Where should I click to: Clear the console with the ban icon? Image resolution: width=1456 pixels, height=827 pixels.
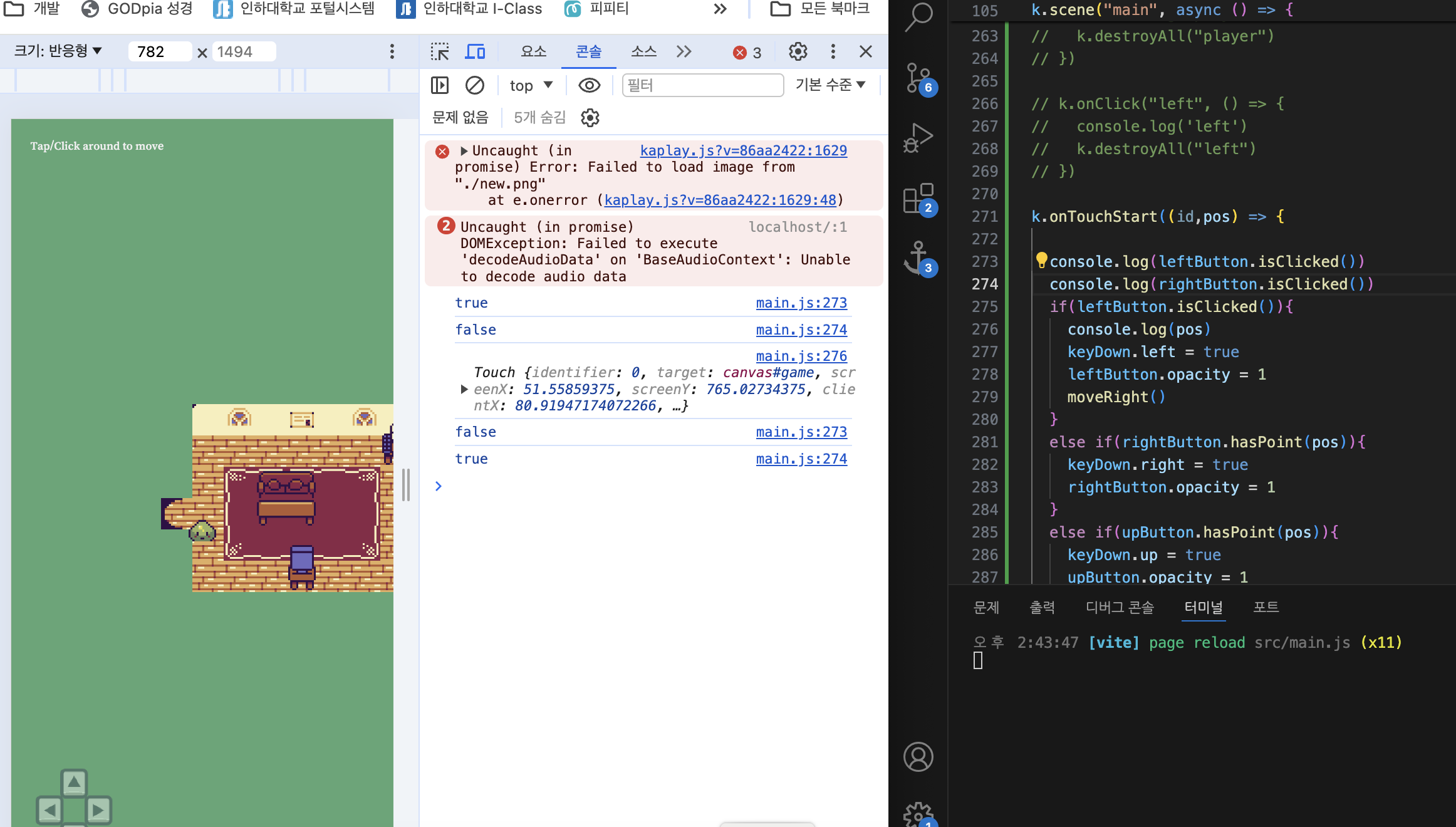coord(475,85)
